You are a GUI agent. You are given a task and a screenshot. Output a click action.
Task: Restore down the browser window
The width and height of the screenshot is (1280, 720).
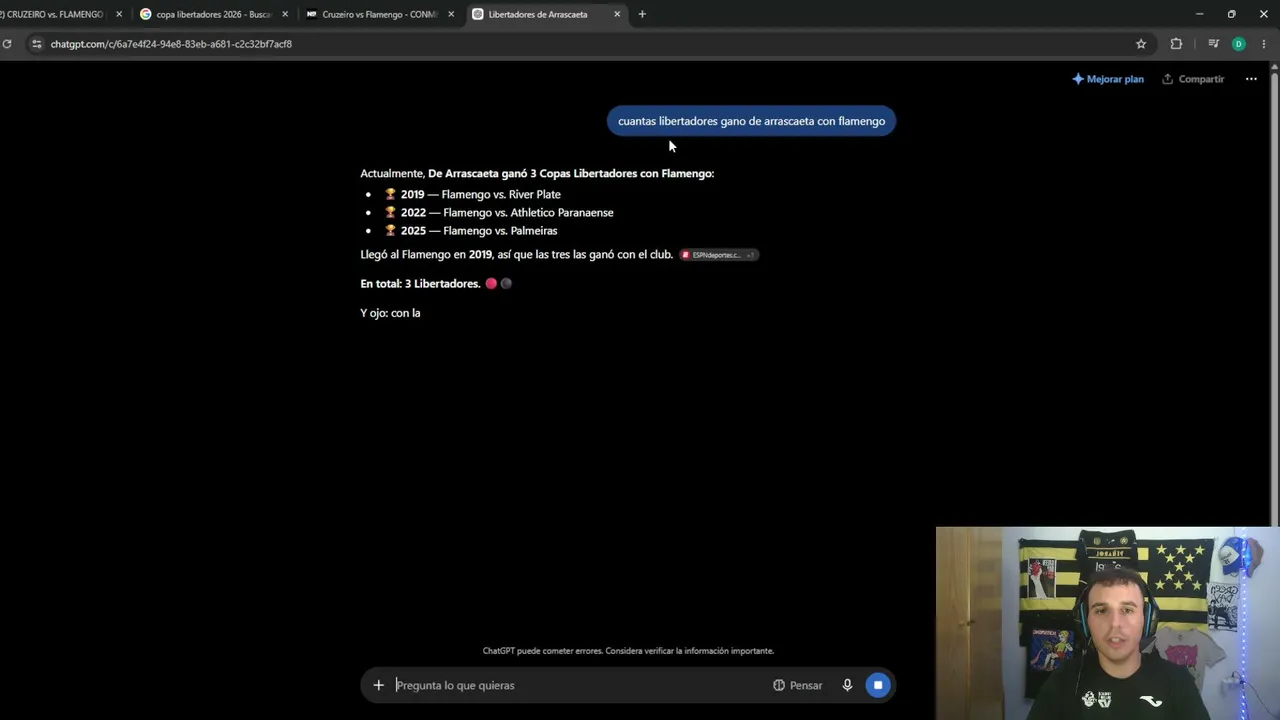[1231, 14]
